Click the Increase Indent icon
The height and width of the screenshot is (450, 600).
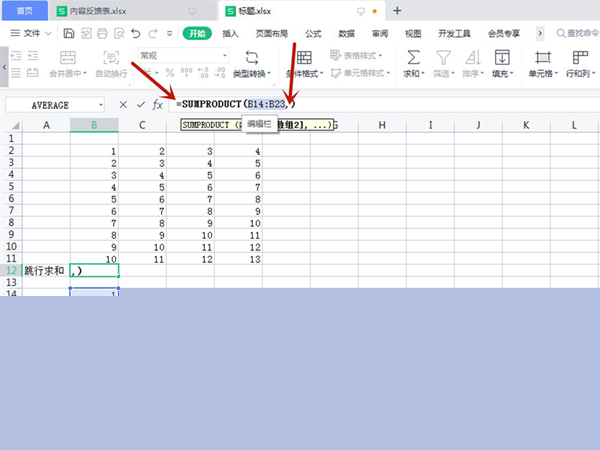coord(33,56)
